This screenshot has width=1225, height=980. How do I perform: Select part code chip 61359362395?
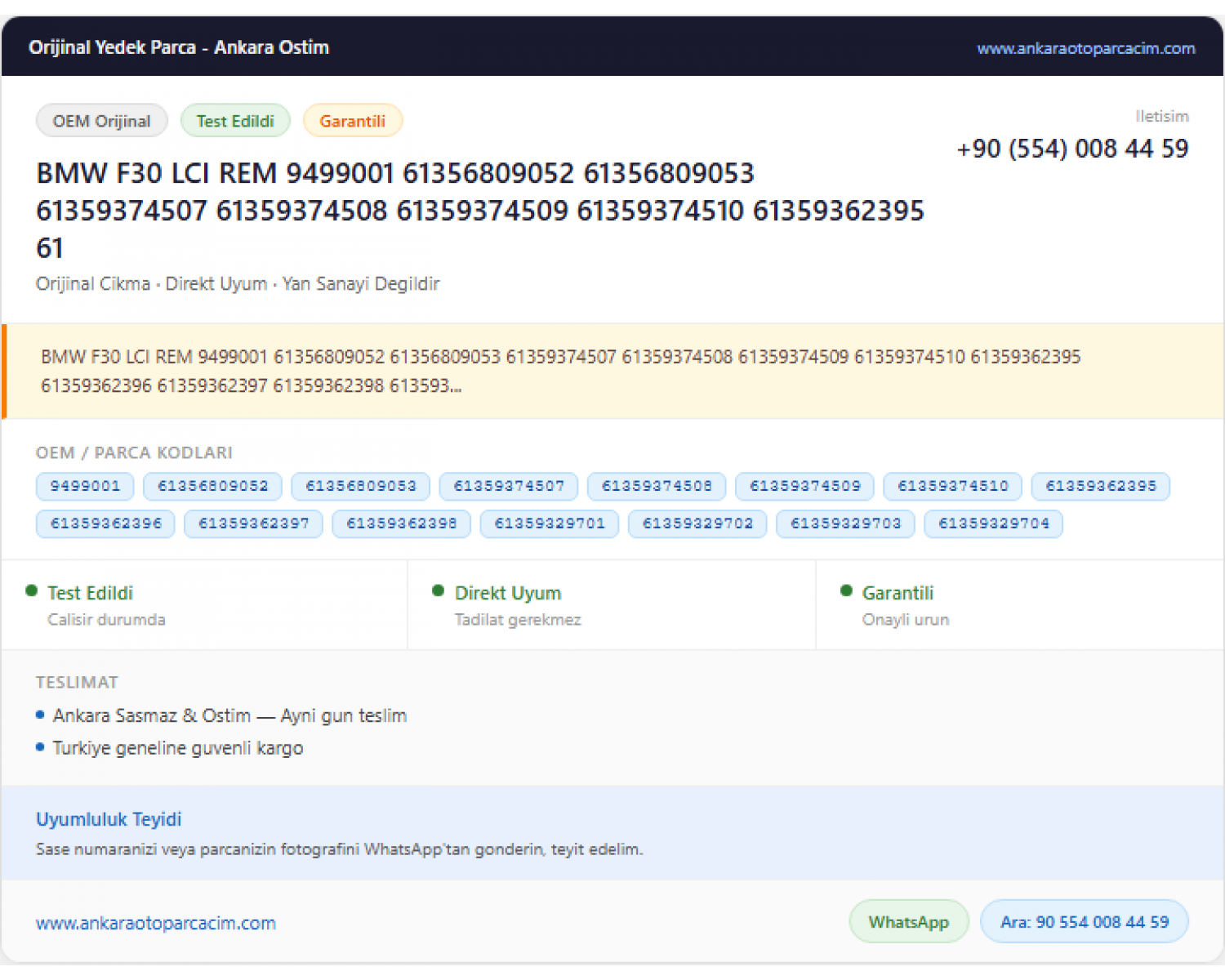point(1101,486)
